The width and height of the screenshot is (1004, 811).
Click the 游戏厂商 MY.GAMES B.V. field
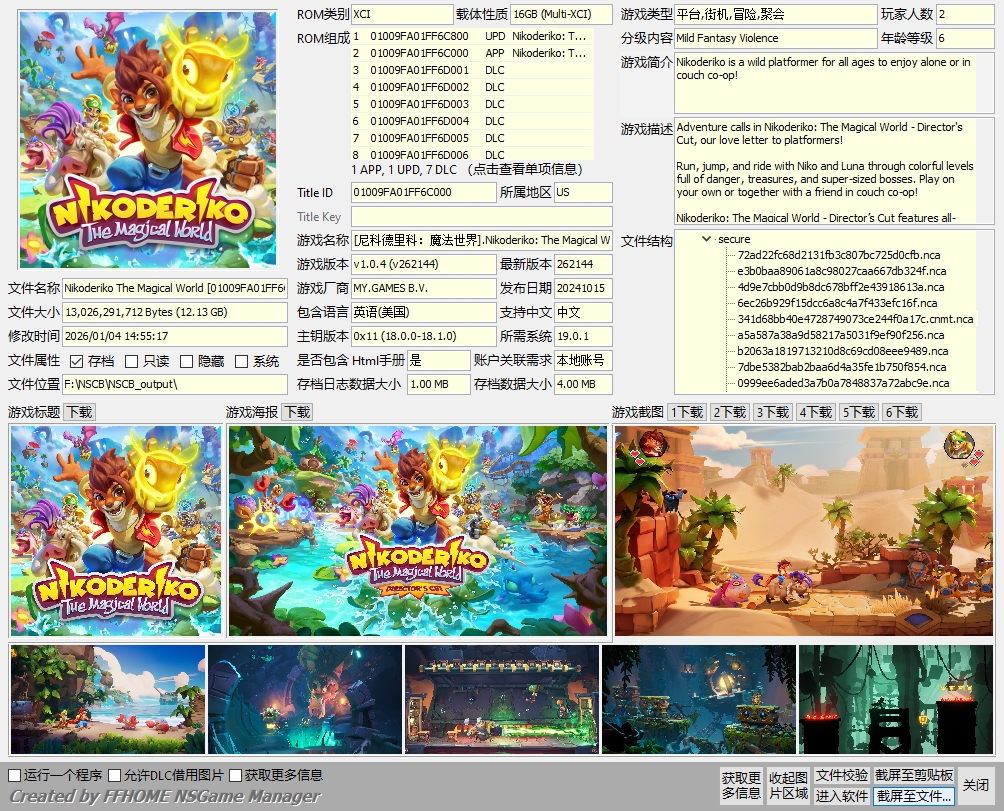(424, 288)
